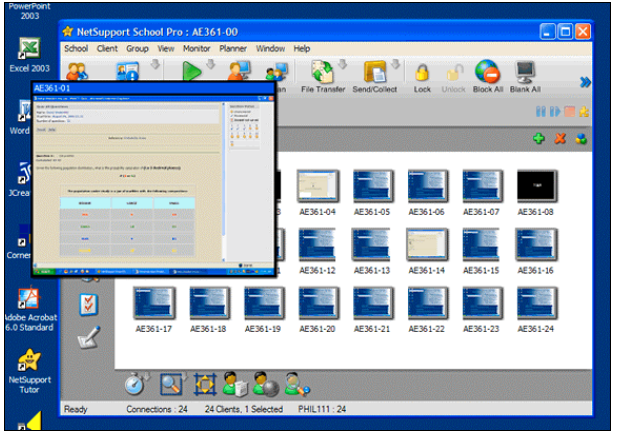Click the red X remove icon
Image resolution: width=620 pixels, height=439 pixels.
[560, 139]
